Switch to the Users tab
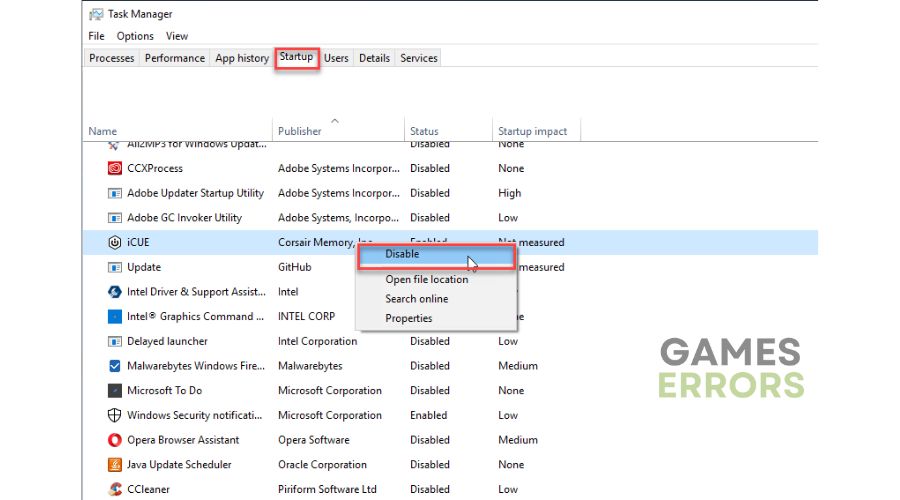Image resolution: width=900 pixels, height=500 pixels. [336, 58]
